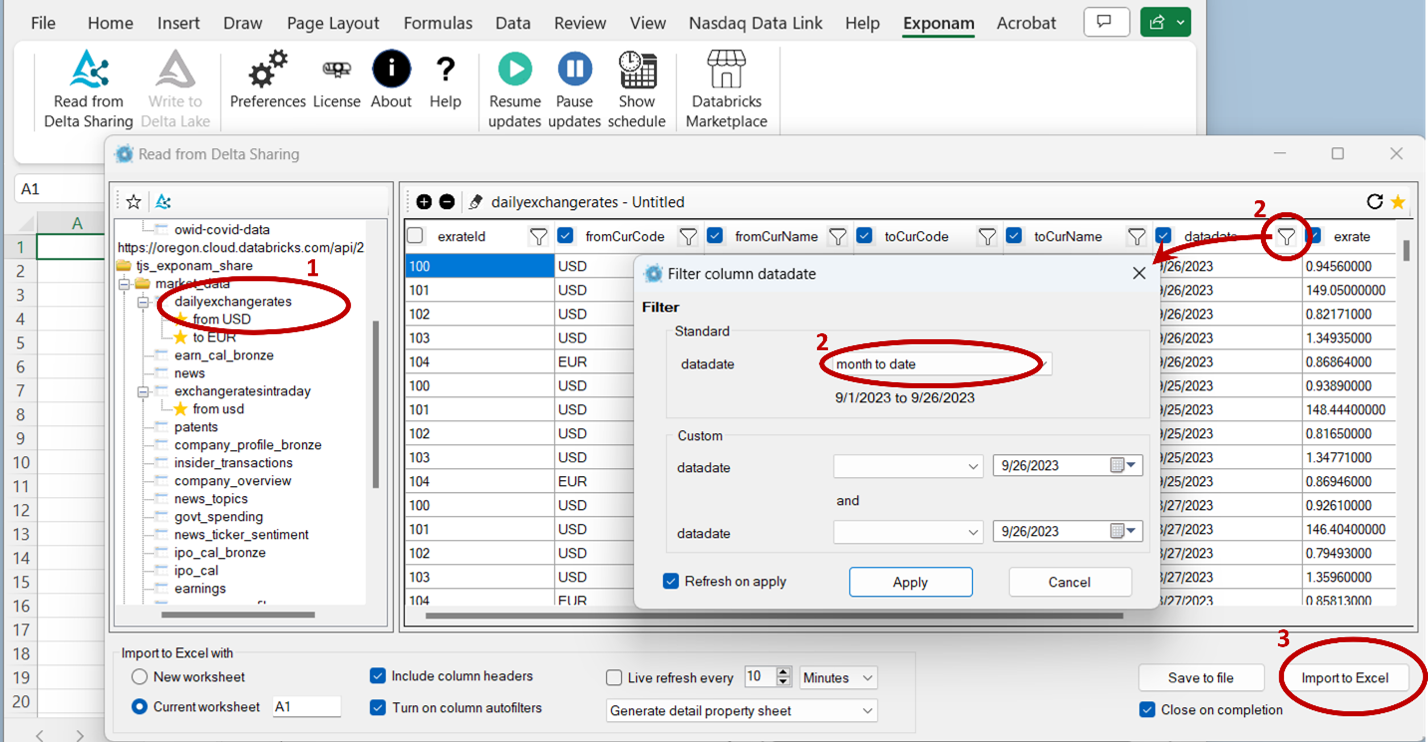Switch to the Formulas ribbon tab

(x=438, y=23)
